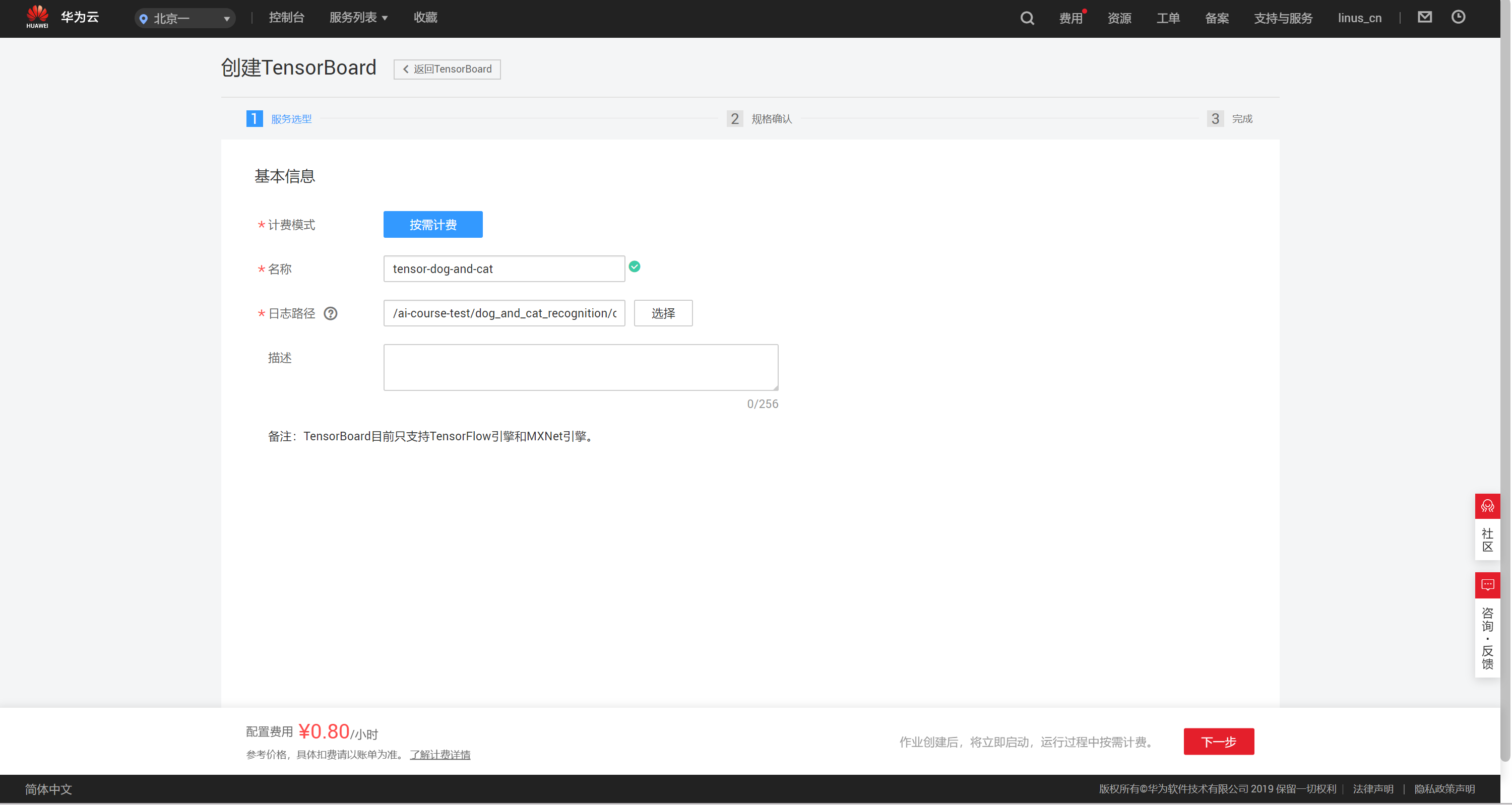Open the search magnifier icon
The image size is (1512, 805).
pyautogui.click(x=1027, y=18)
